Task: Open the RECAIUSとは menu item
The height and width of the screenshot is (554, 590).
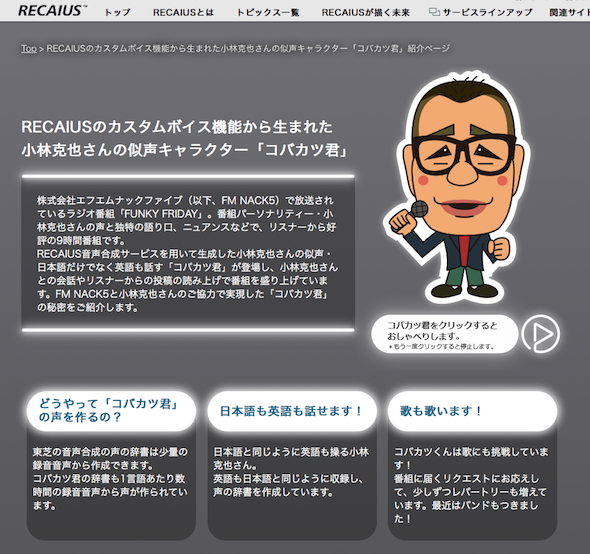Action: click(183, 12)
